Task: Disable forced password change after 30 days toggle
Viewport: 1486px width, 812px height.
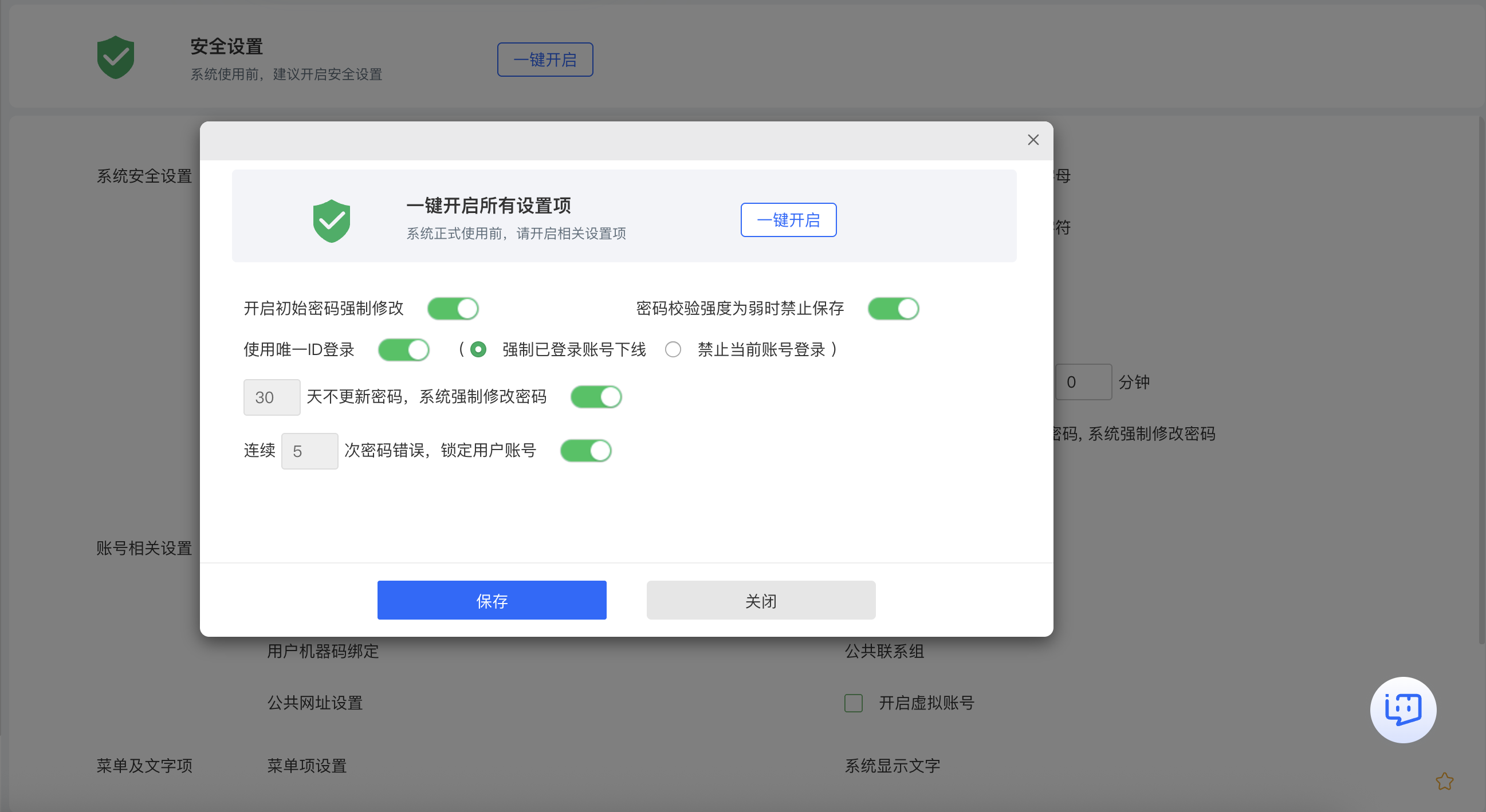Action: pyautogui.click(x=596, y=397)
